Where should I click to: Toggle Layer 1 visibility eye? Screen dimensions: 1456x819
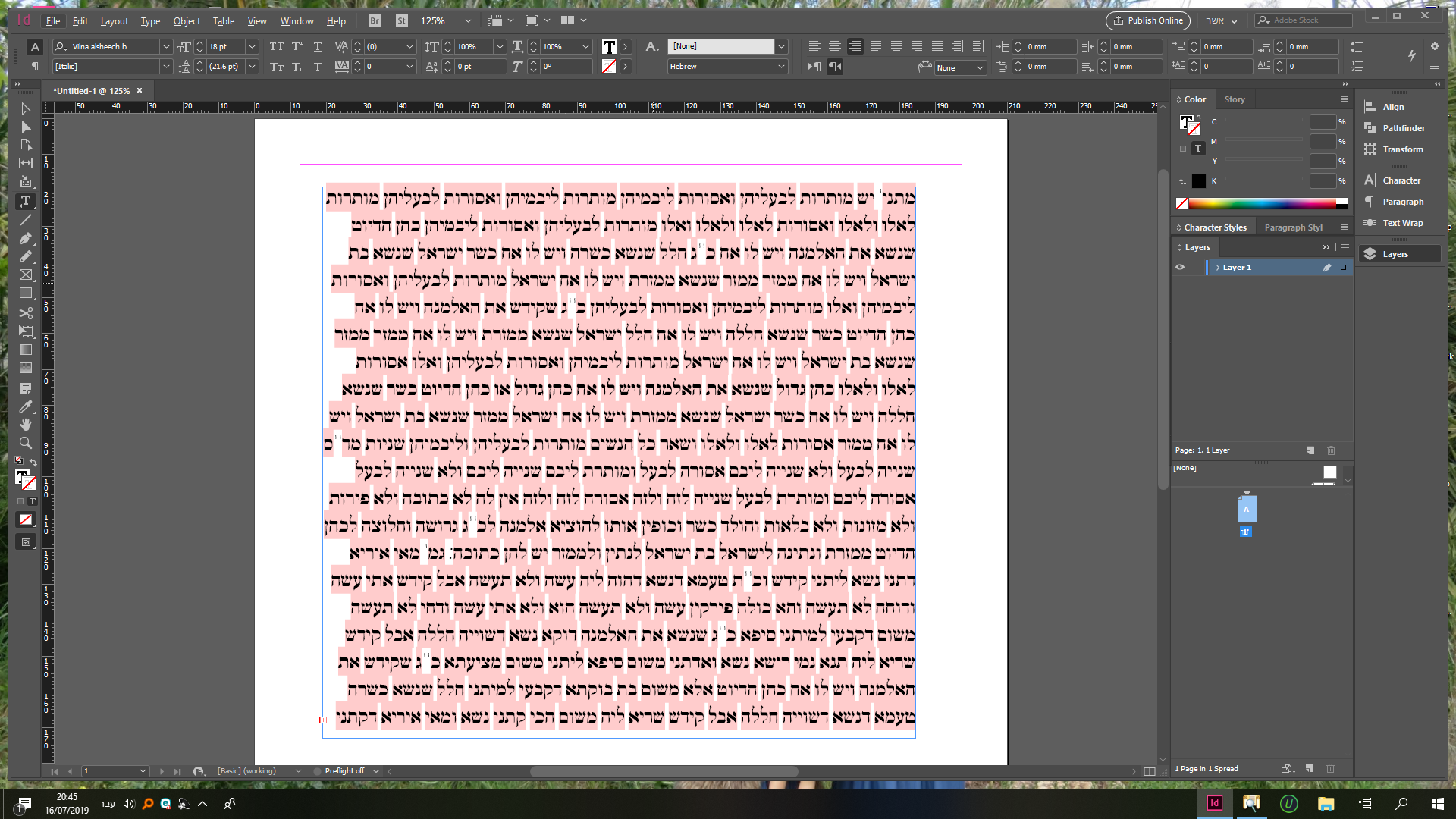click(1181, 267)
